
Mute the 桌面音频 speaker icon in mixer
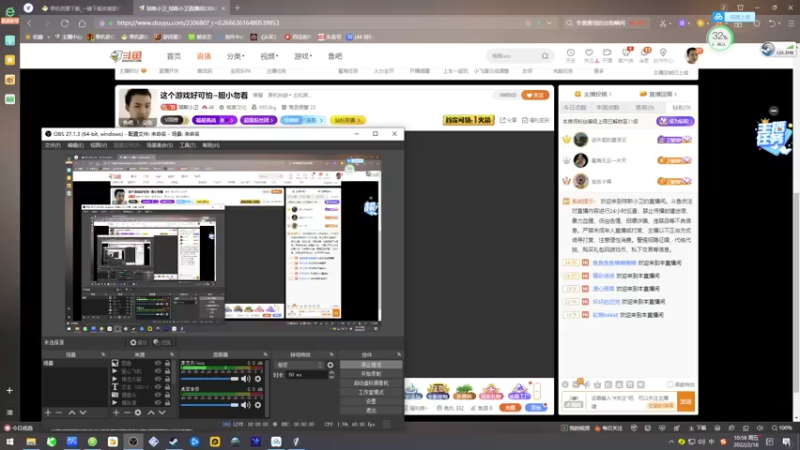coord(245,405)
